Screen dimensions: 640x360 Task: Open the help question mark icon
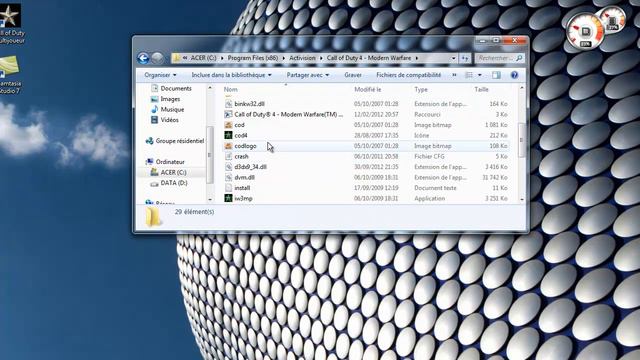tap(514, 75)
